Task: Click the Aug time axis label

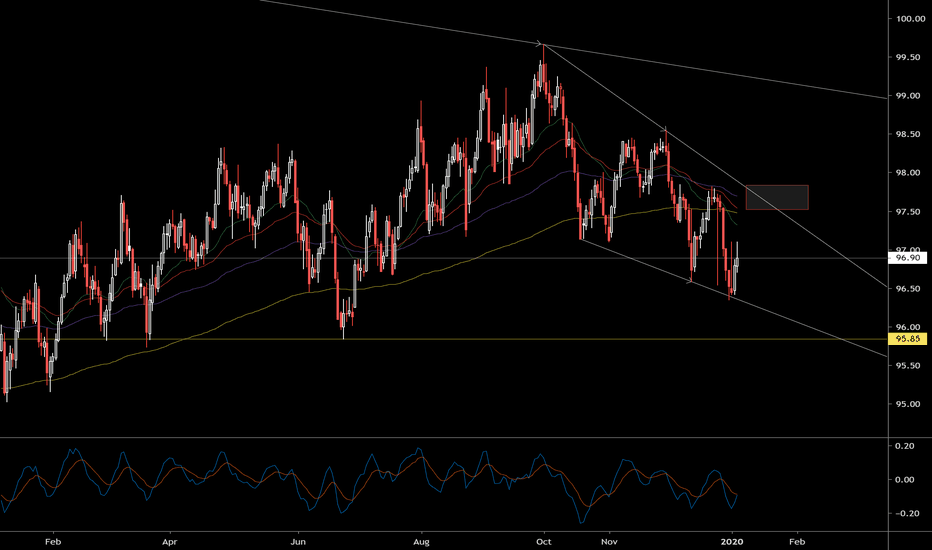Action: coord(421,542)
